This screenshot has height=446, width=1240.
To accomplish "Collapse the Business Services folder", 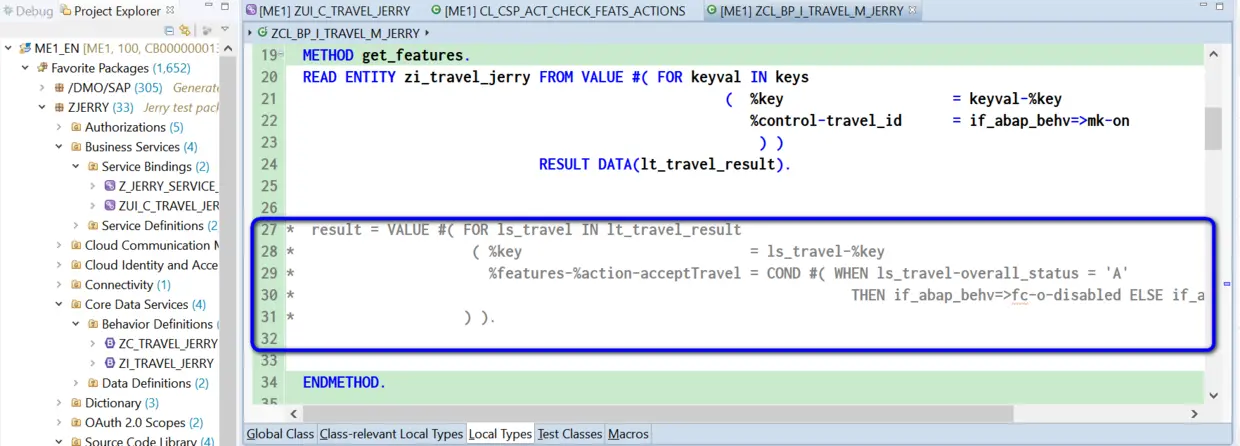I will [60, 147].
